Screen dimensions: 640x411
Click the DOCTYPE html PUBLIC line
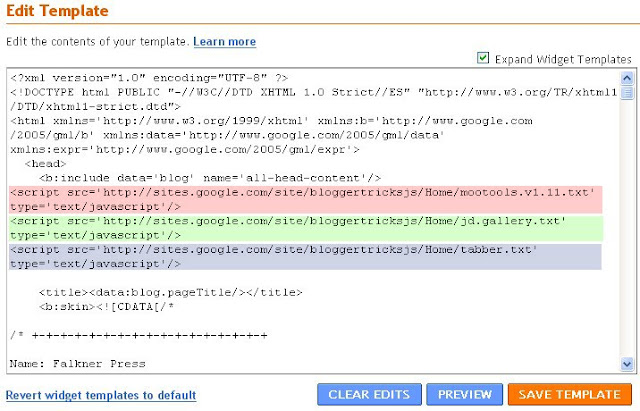[300, 92]
